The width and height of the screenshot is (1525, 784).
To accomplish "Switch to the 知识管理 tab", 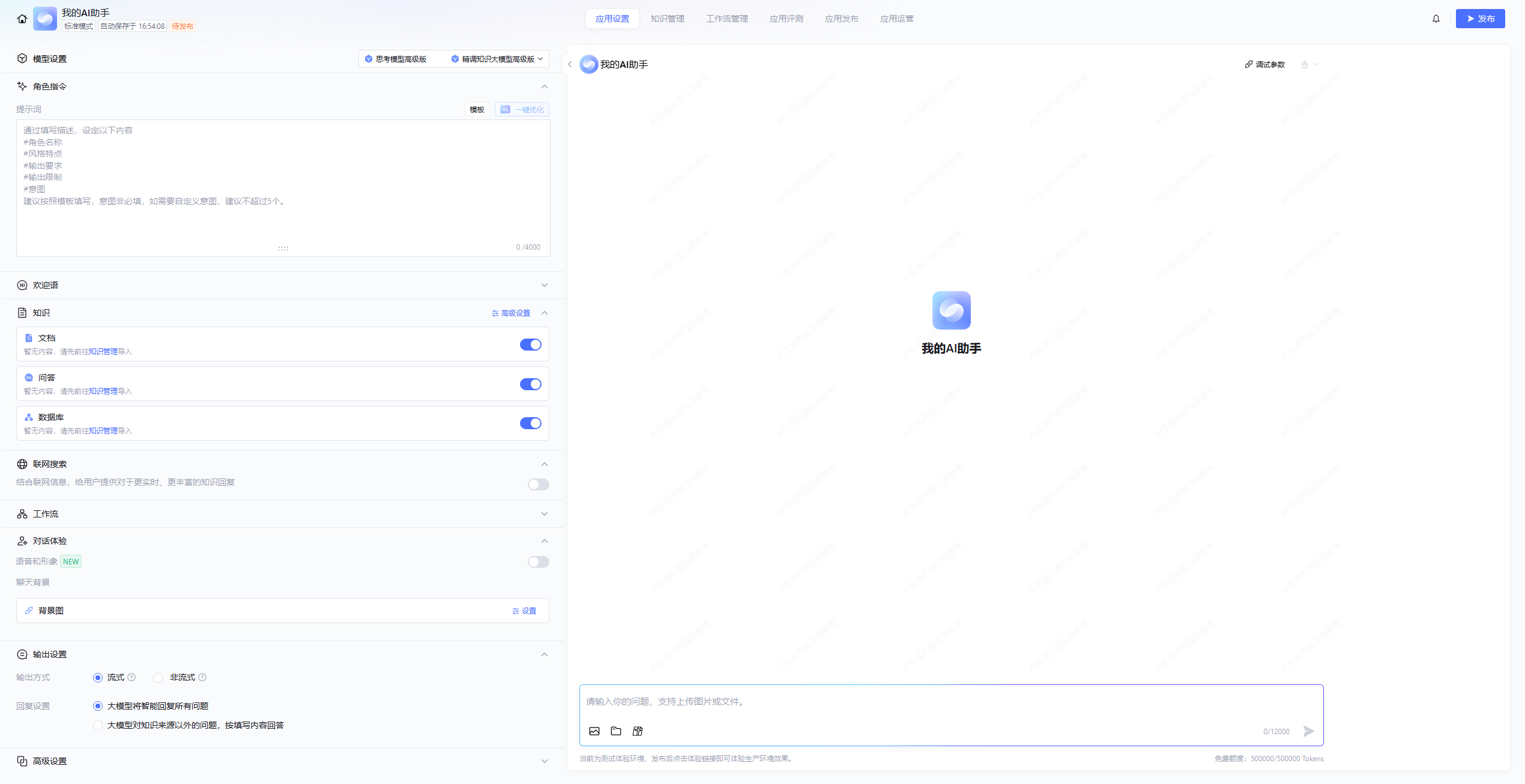I will 667,19.
